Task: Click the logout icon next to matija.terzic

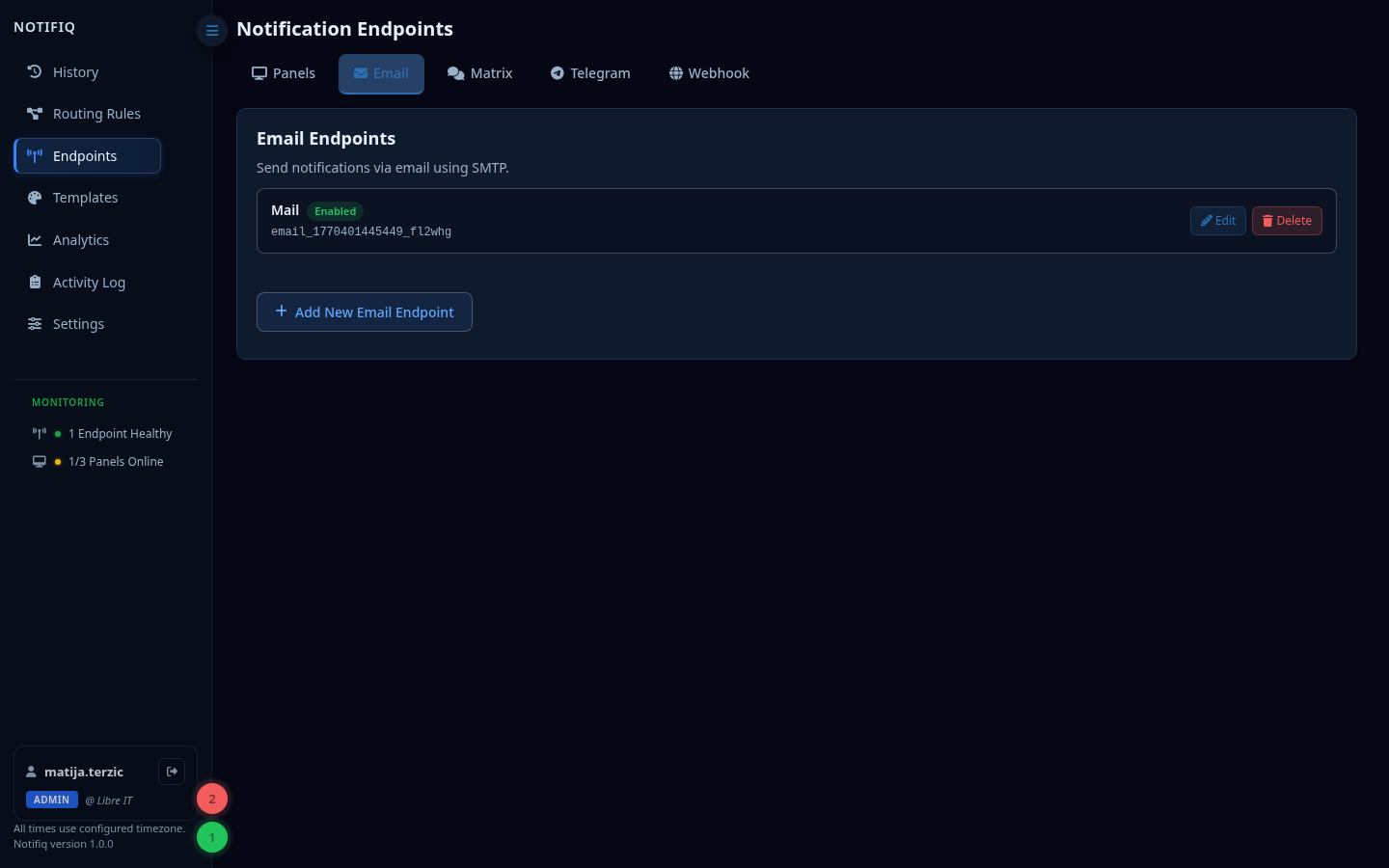Action: (172, 772)
